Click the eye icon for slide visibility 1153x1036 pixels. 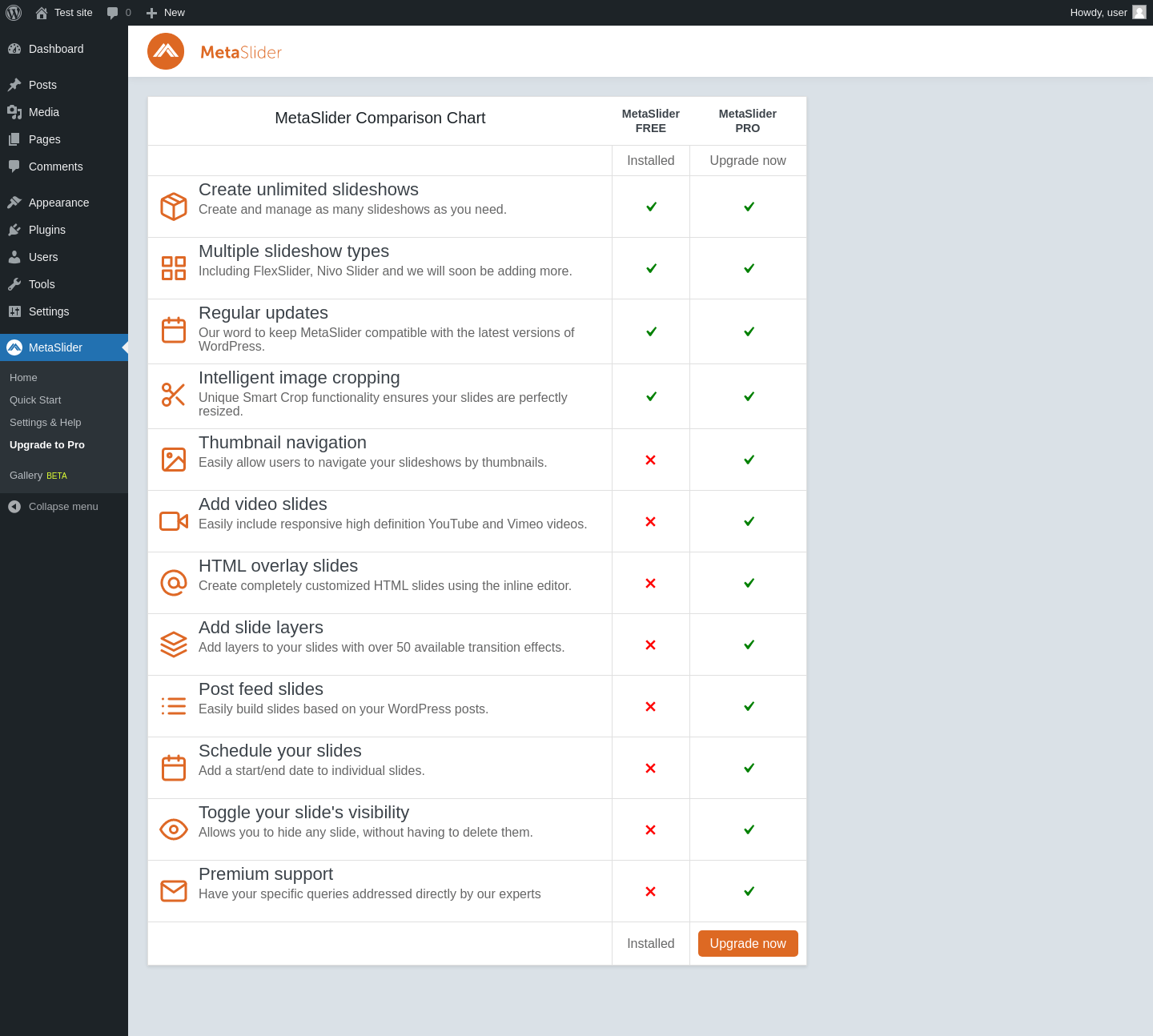174,829
